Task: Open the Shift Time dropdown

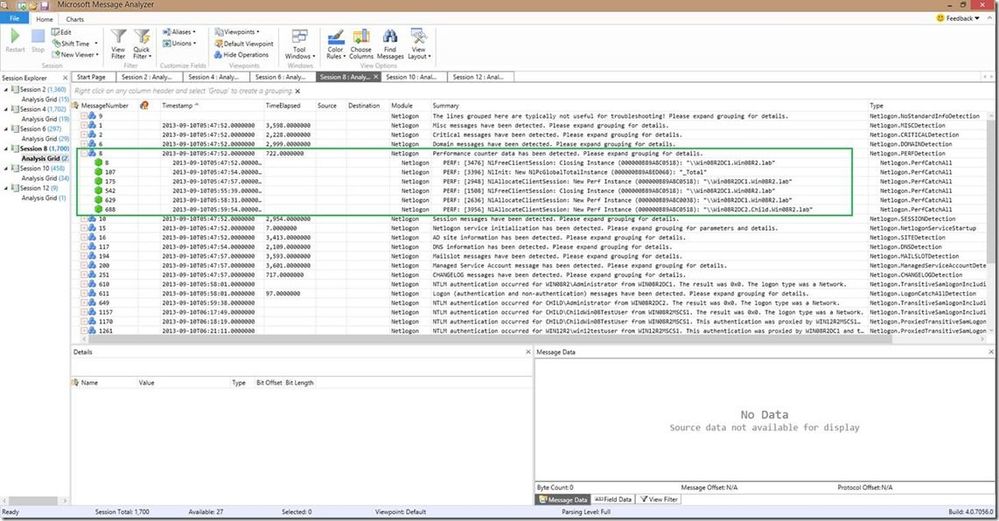Action: (x=75, y=43)
